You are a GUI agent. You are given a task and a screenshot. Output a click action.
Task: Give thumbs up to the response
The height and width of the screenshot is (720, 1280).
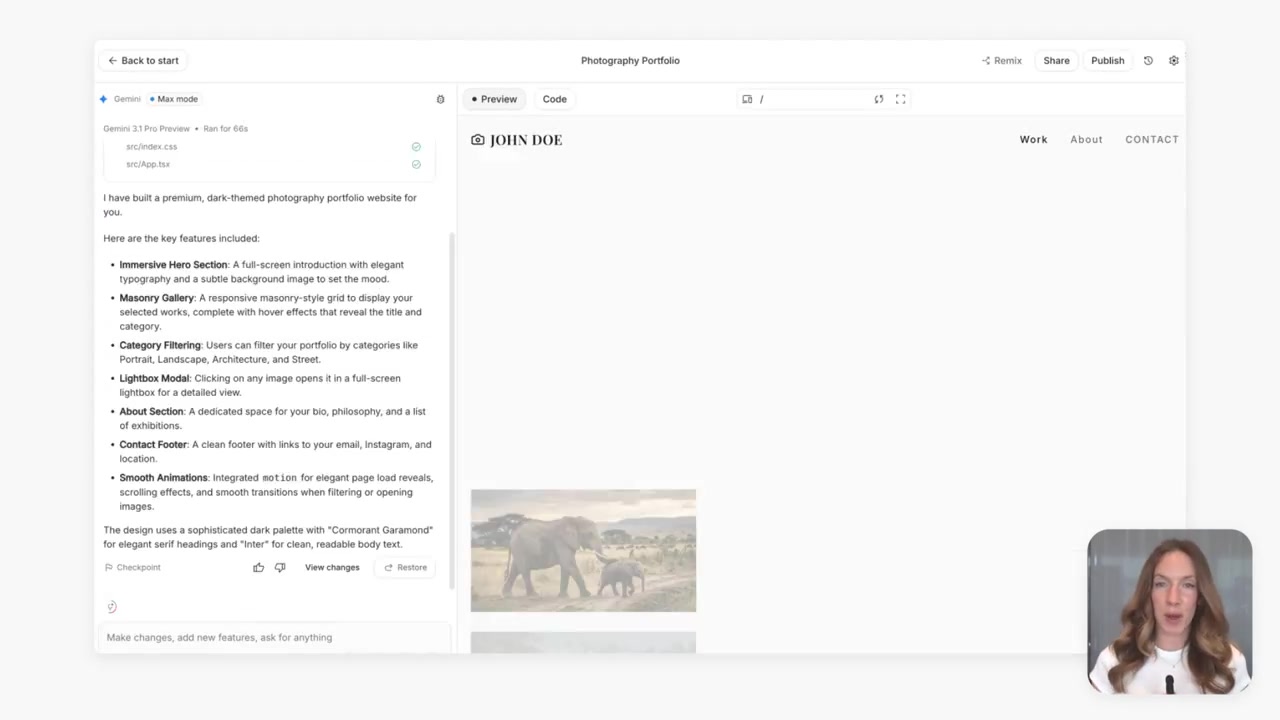point(259,567)
